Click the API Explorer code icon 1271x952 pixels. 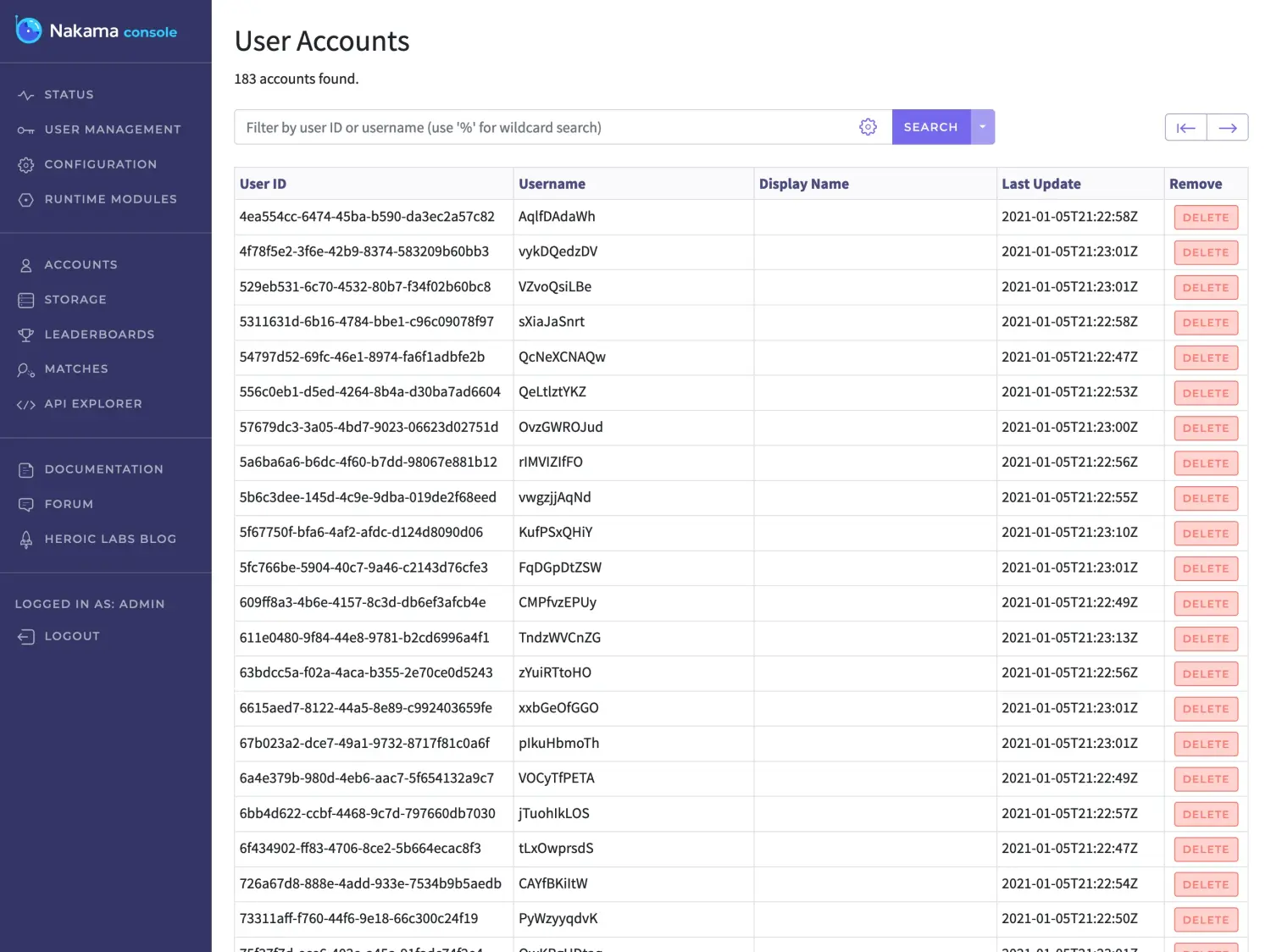[26, 404]
